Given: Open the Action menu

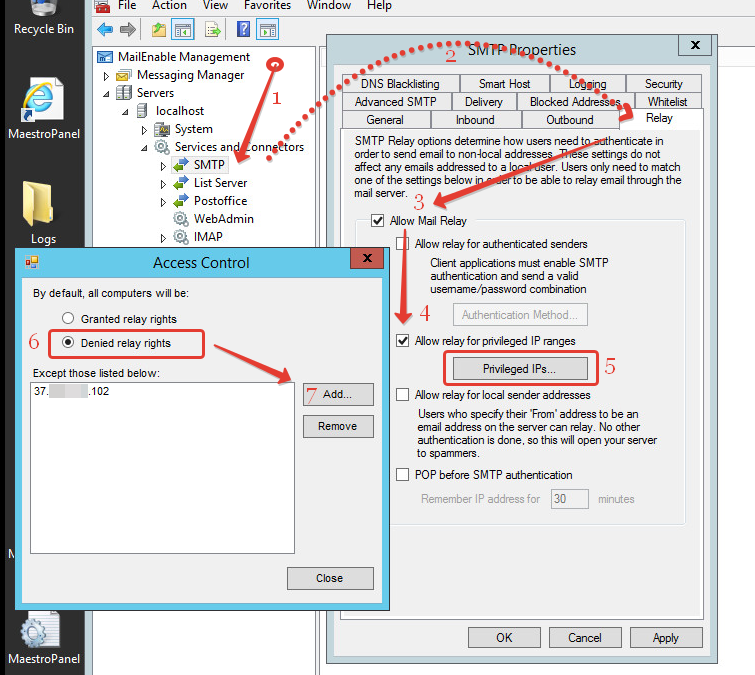Looking at the screenshot, I should [169, 5].
